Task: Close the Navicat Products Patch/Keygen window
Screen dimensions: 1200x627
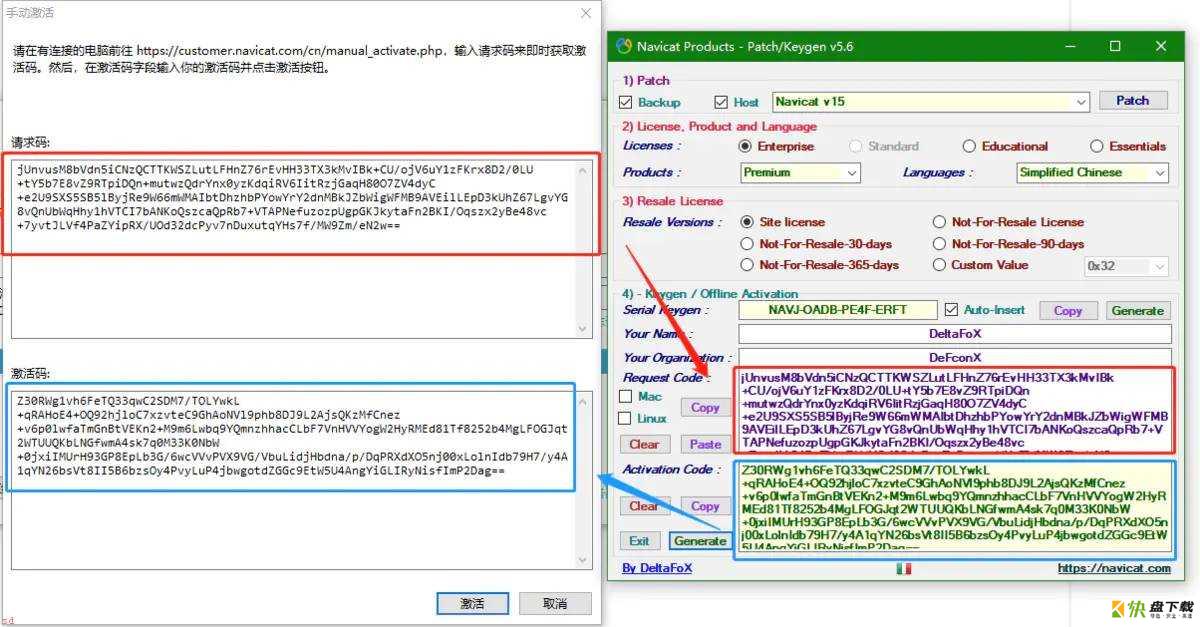Action: tap(1161, 46)
